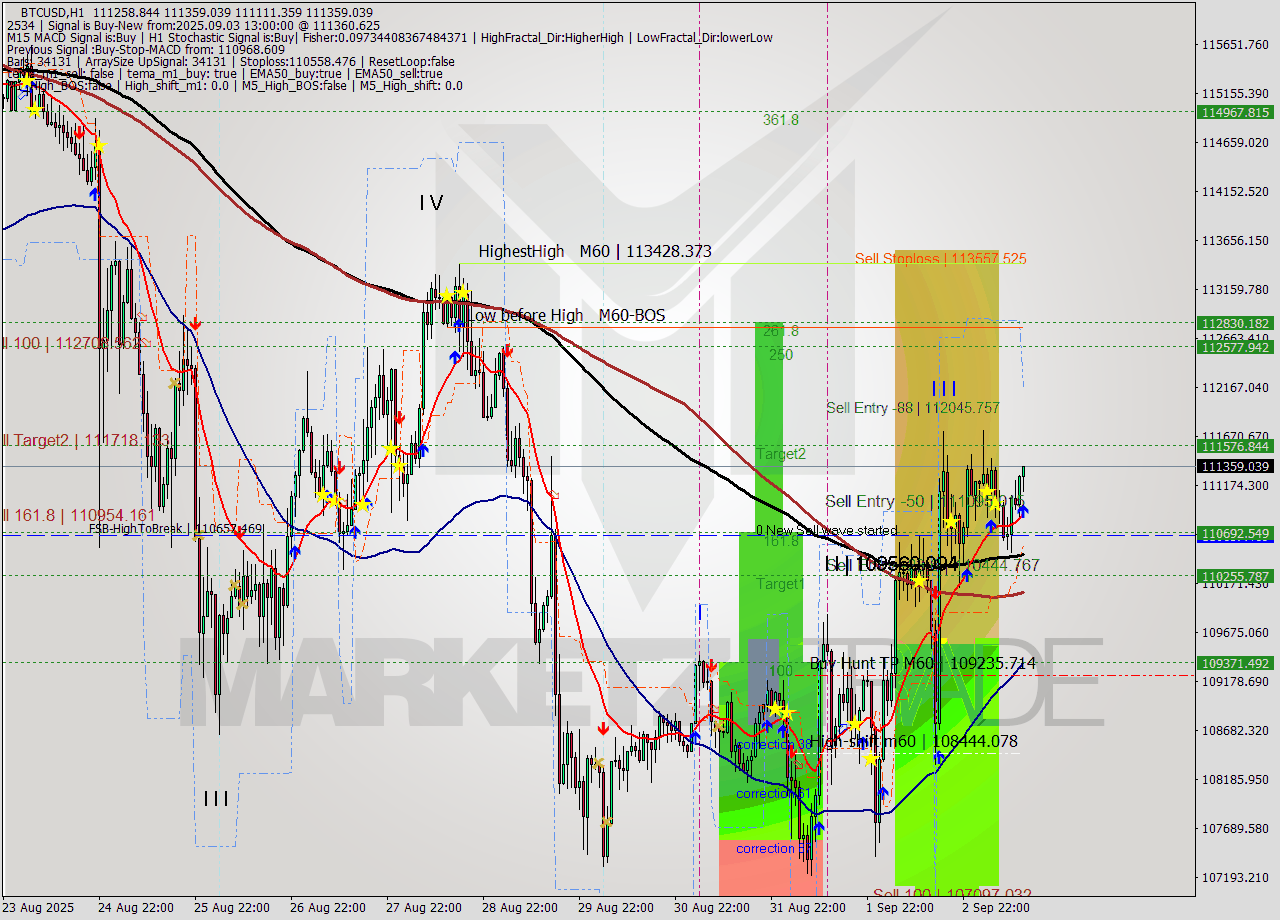Click the 30 Aug 22:00 axis label

coord(711,908)
